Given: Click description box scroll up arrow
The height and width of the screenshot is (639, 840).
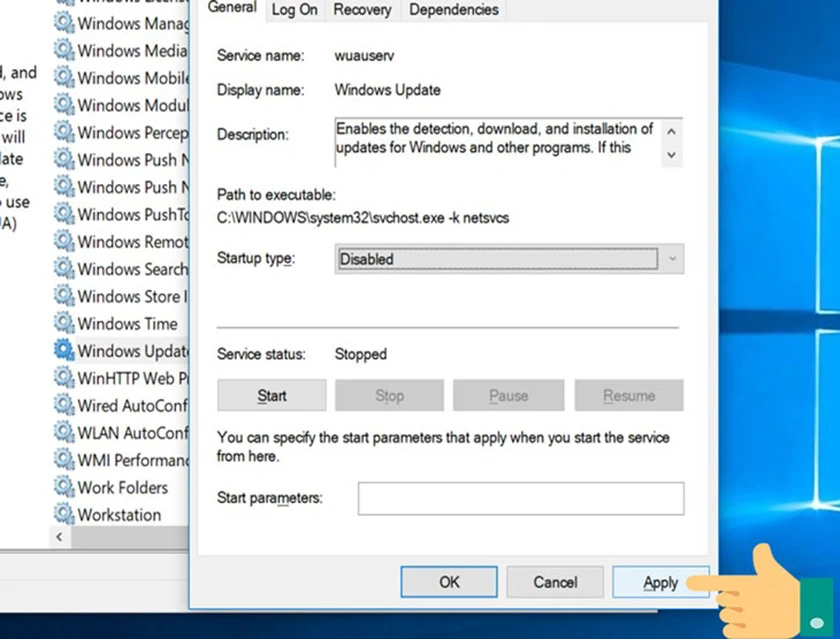Looking at the screenshot, I should pyautogui.click(x=672, y=131).
